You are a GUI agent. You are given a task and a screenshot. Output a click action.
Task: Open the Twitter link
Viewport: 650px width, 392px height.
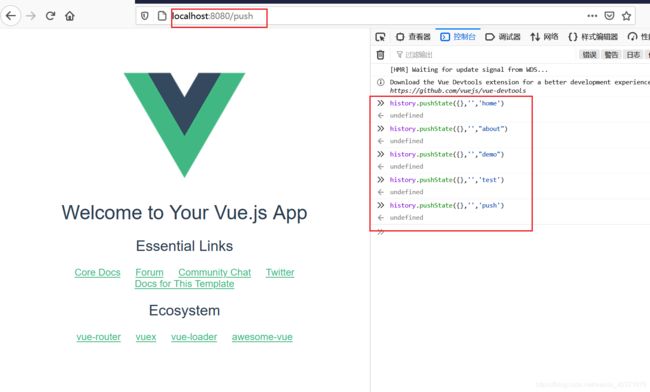click(x=280, y=272)
